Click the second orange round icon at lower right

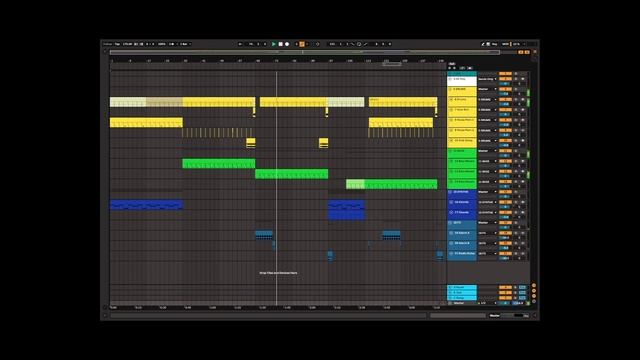click(534, 291)
